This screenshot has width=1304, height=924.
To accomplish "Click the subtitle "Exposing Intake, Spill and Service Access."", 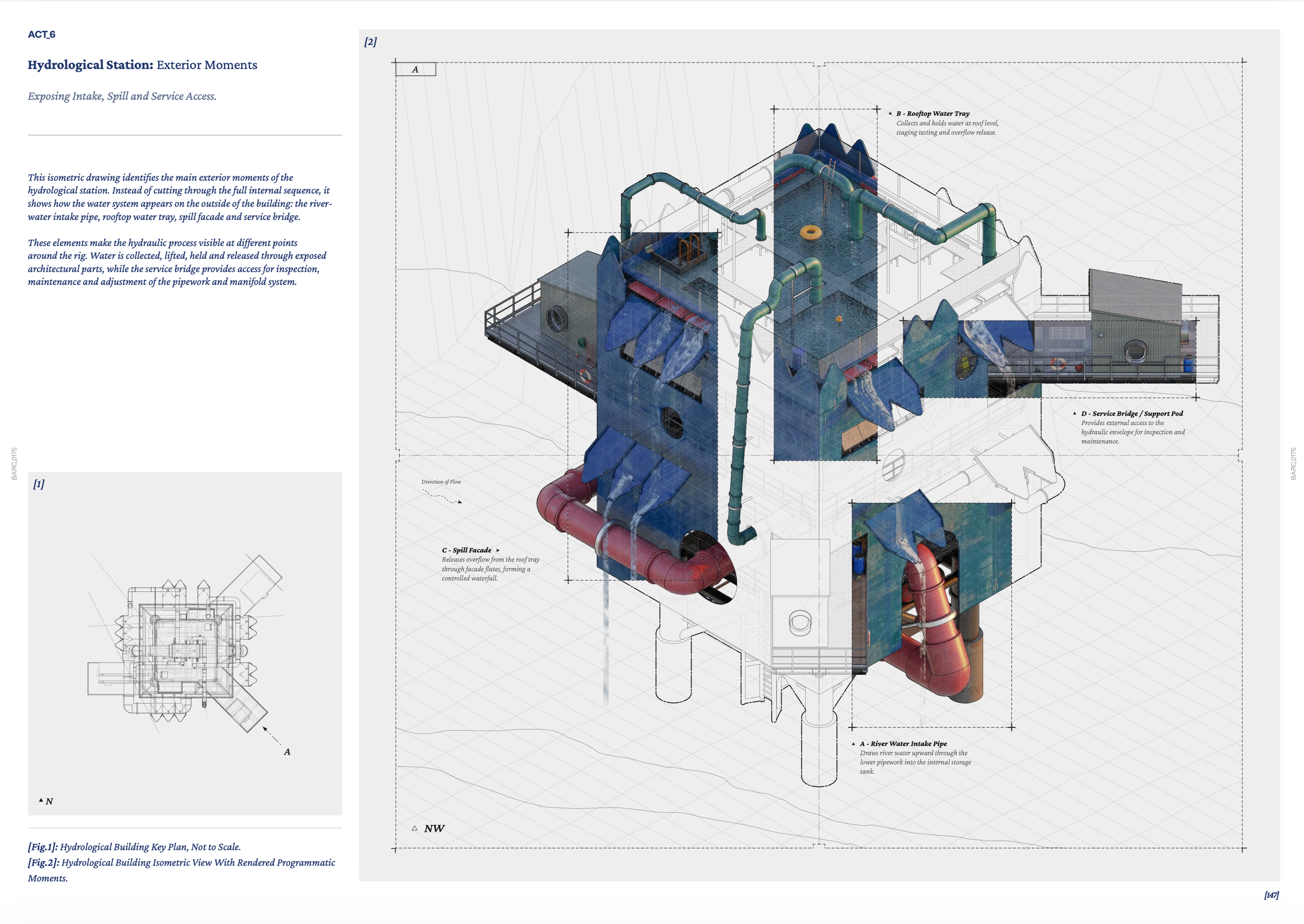I will 122,96.
